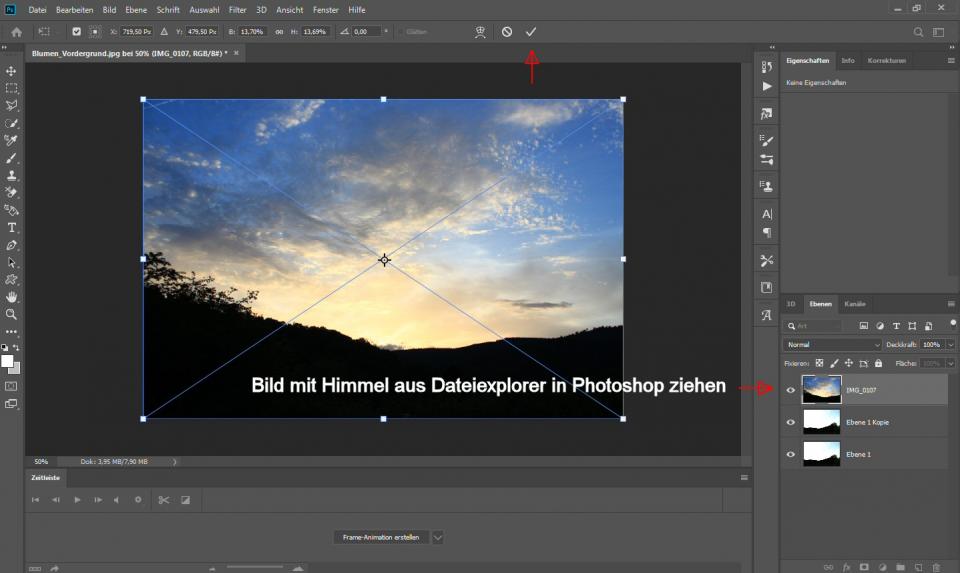
Task: Hide the IMG_0107 layer
Action: (x=791, y=390)
